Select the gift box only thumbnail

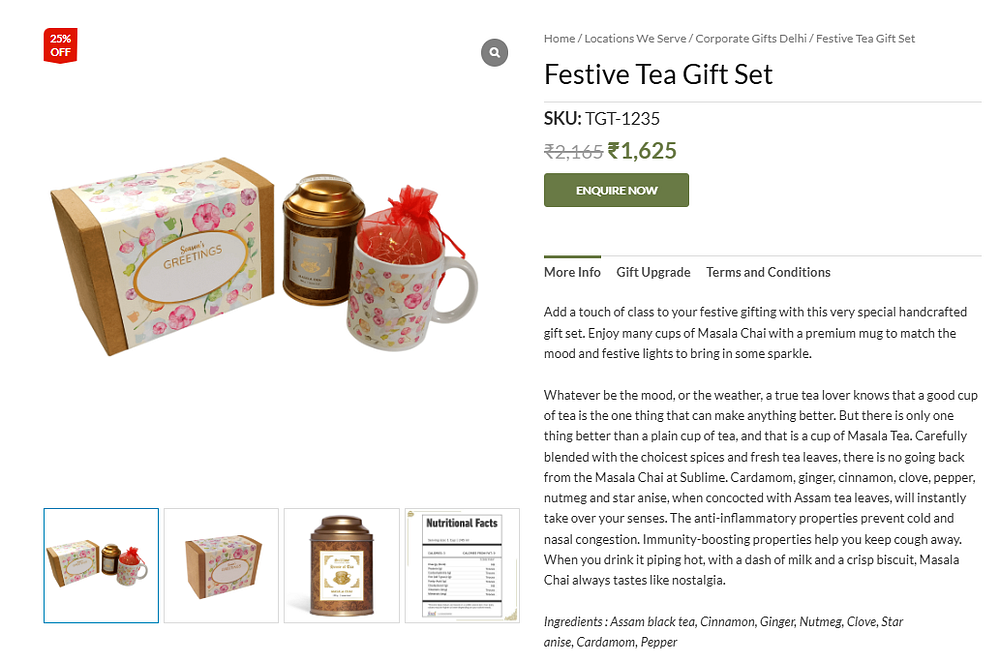click(221, 565)
